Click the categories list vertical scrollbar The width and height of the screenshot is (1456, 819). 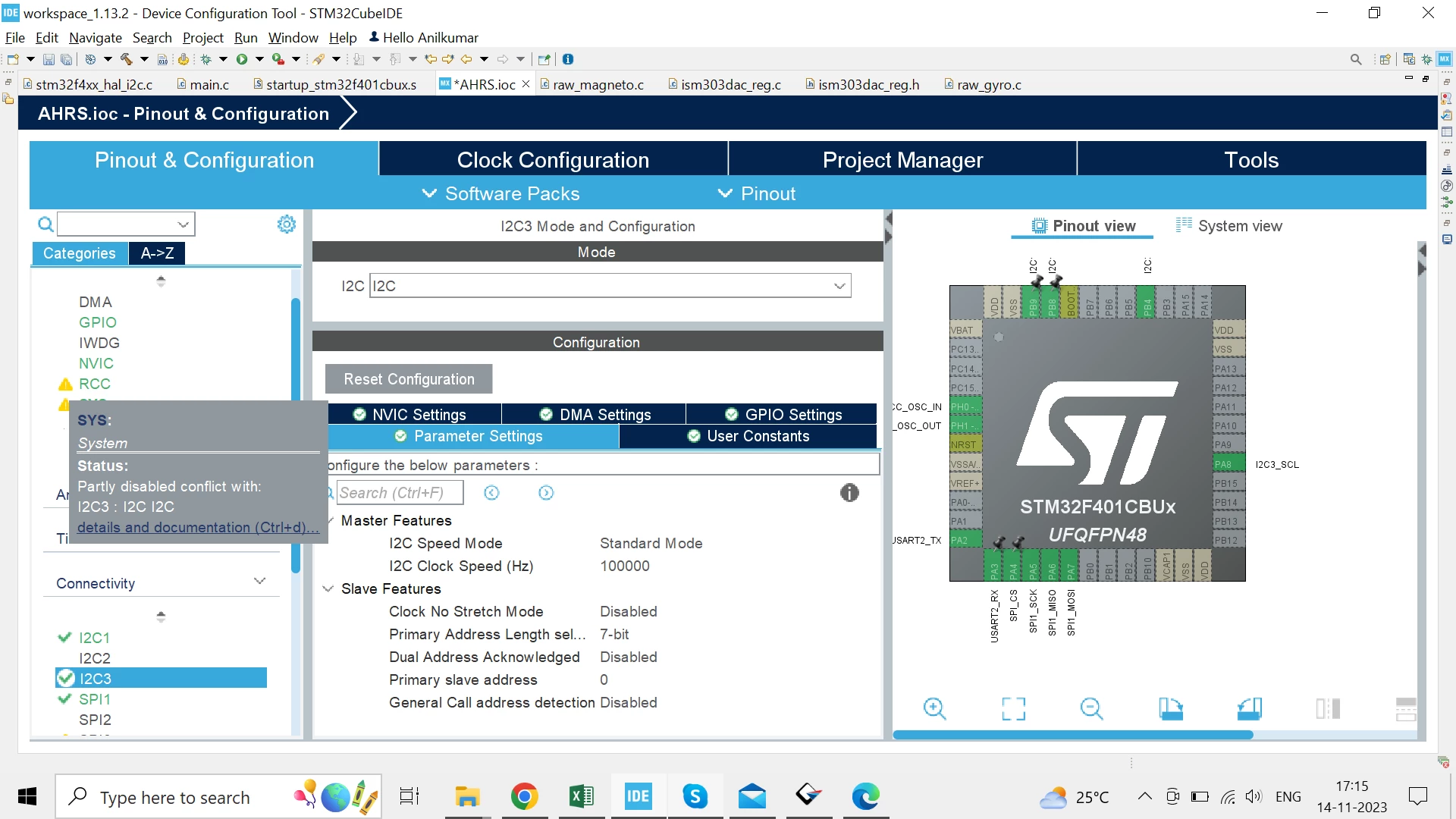pyautogui.click(x=296, y=436)
